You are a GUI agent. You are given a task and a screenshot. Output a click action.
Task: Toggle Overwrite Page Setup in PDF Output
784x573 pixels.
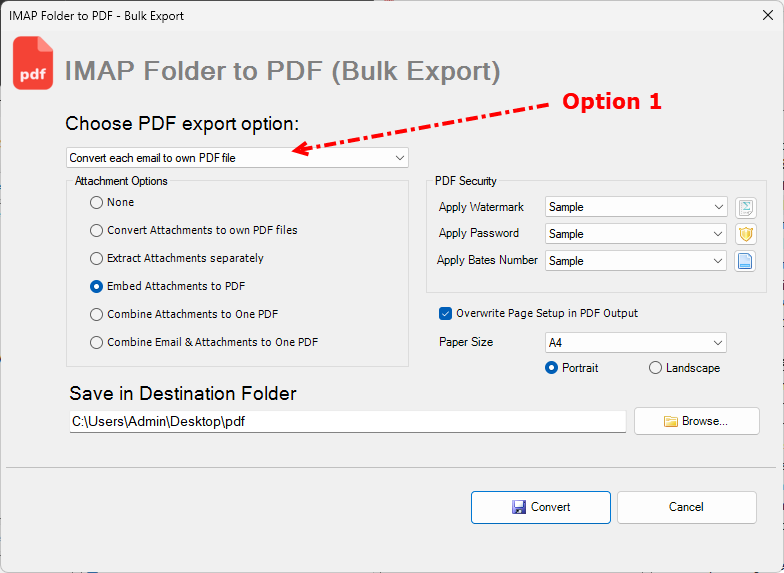tap(446, 313)
